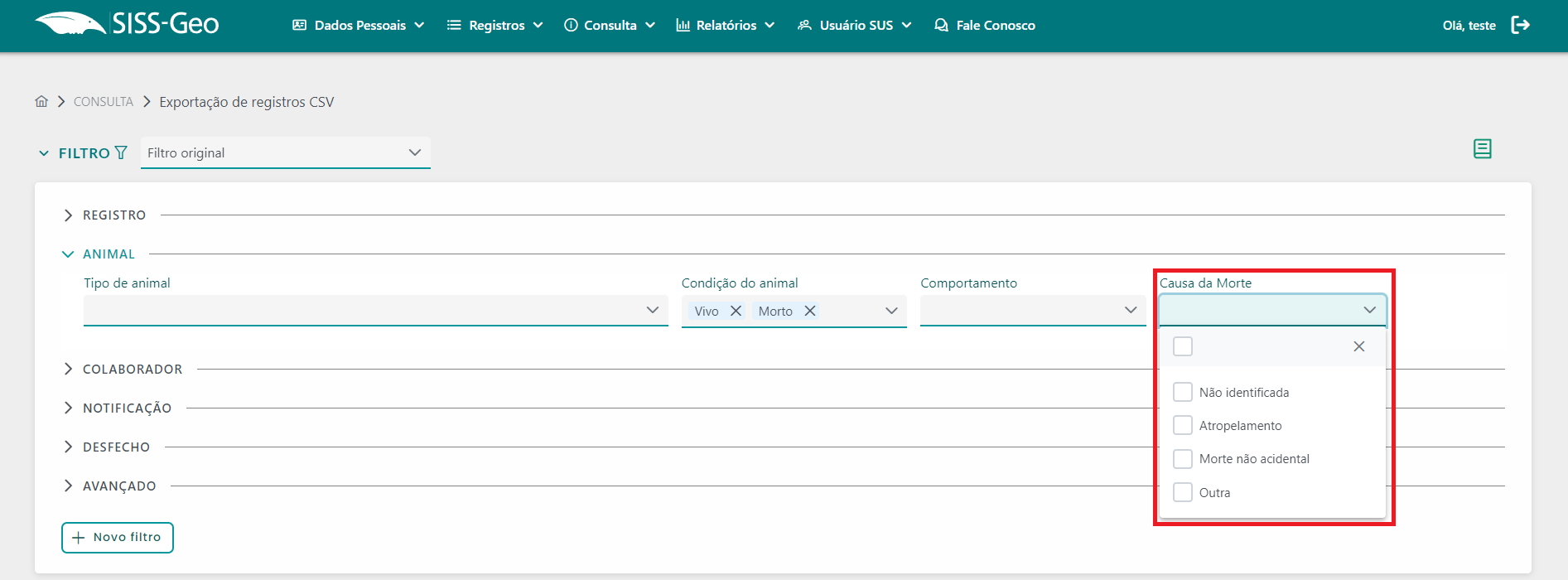
Task: Tick the Outra checkbox
Action: [x=1183, y=492]
